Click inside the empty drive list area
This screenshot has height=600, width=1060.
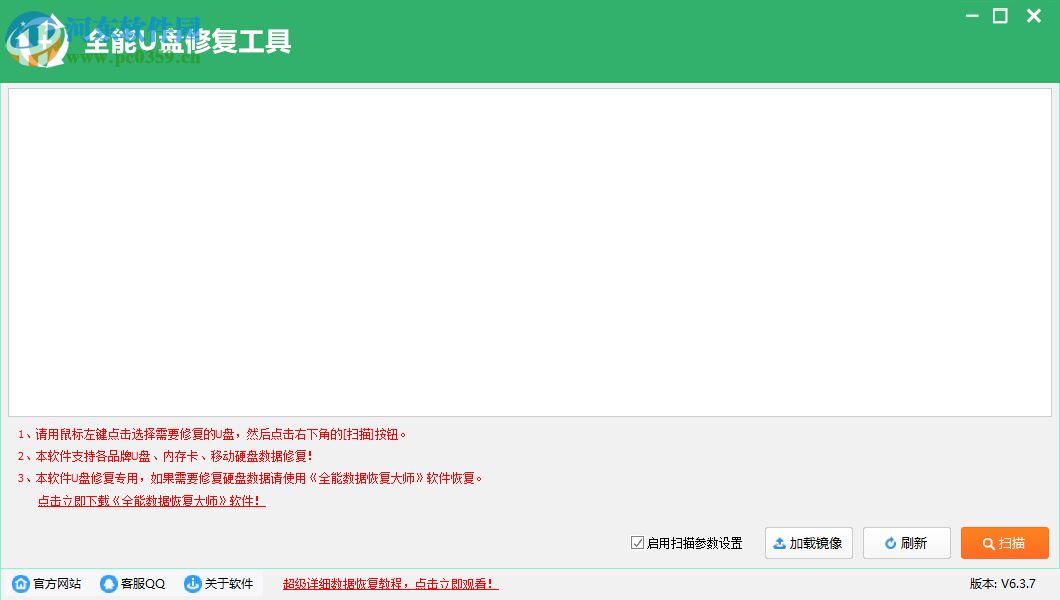tap(530, 250)
